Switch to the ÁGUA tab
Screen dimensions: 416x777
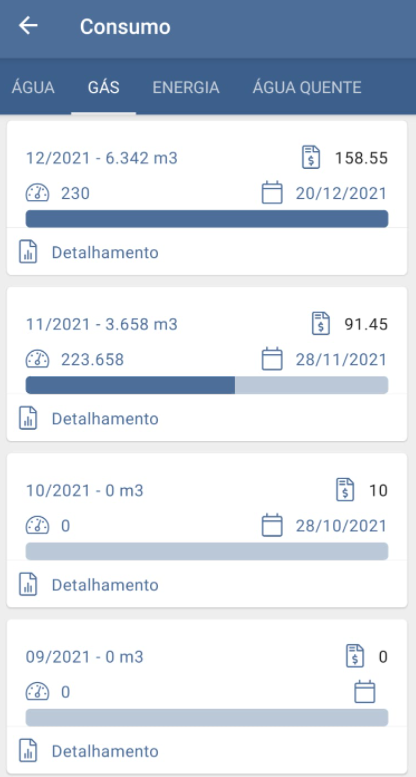tap(33, 87)
